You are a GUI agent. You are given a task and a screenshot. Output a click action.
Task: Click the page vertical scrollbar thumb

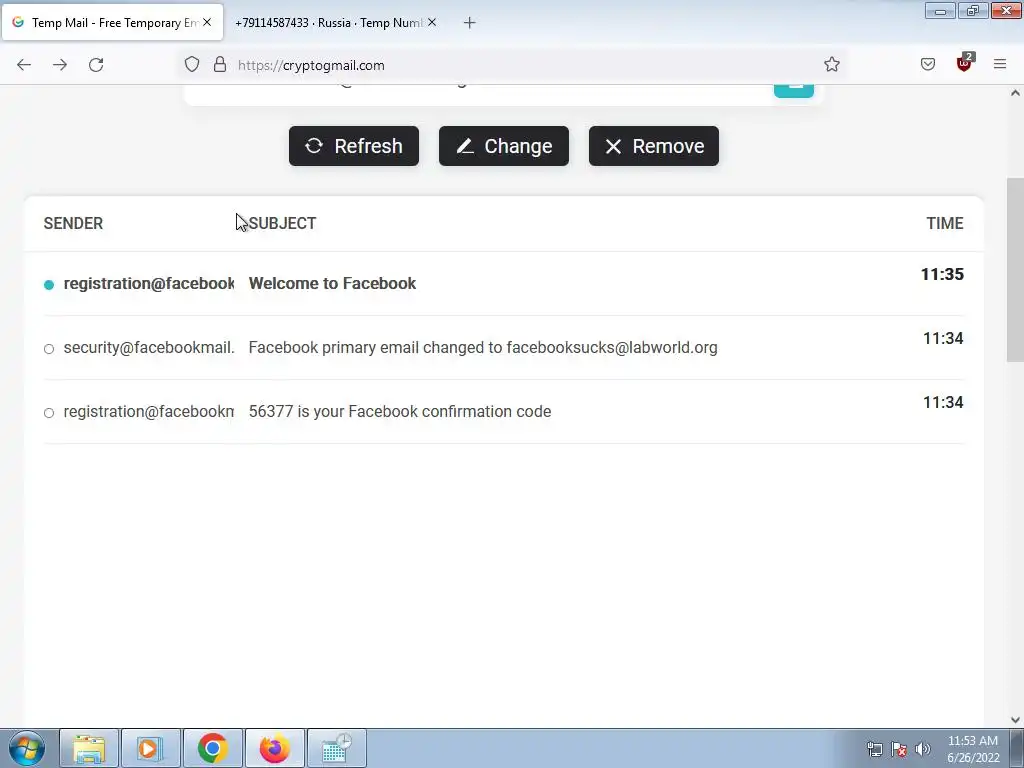[x=1015, y=270]
